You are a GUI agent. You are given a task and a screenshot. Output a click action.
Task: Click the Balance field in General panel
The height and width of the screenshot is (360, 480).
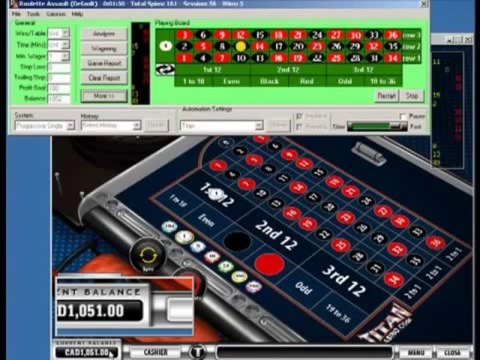[x=59, y=99]
